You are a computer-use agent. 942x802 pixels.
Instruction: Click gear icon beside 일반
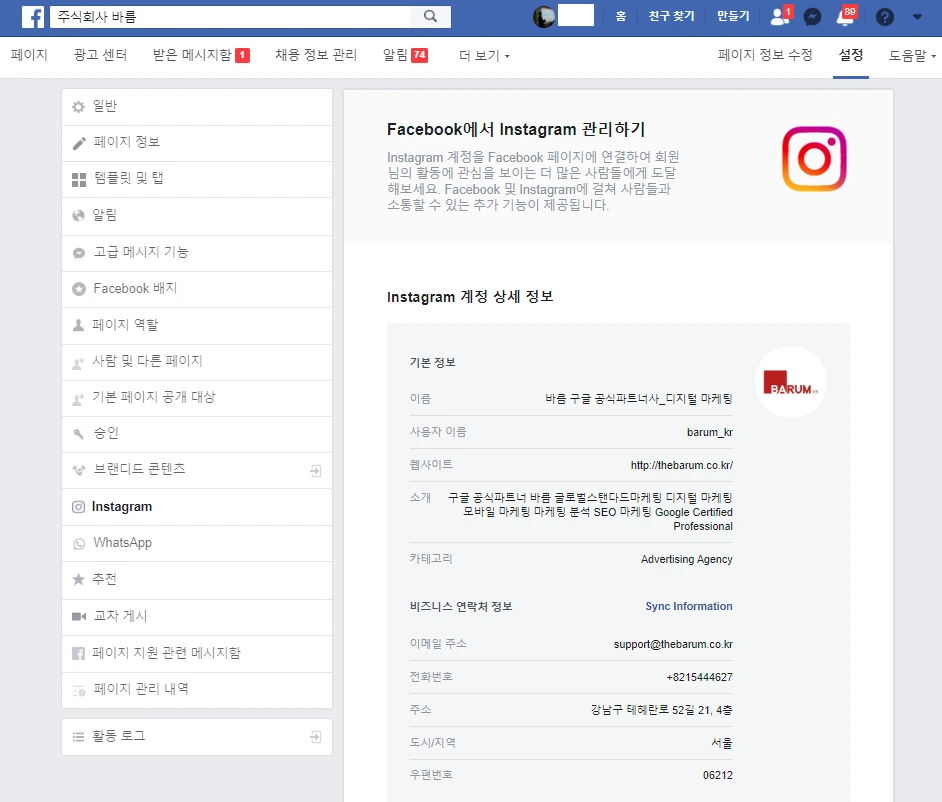click(x=78, y=107)
